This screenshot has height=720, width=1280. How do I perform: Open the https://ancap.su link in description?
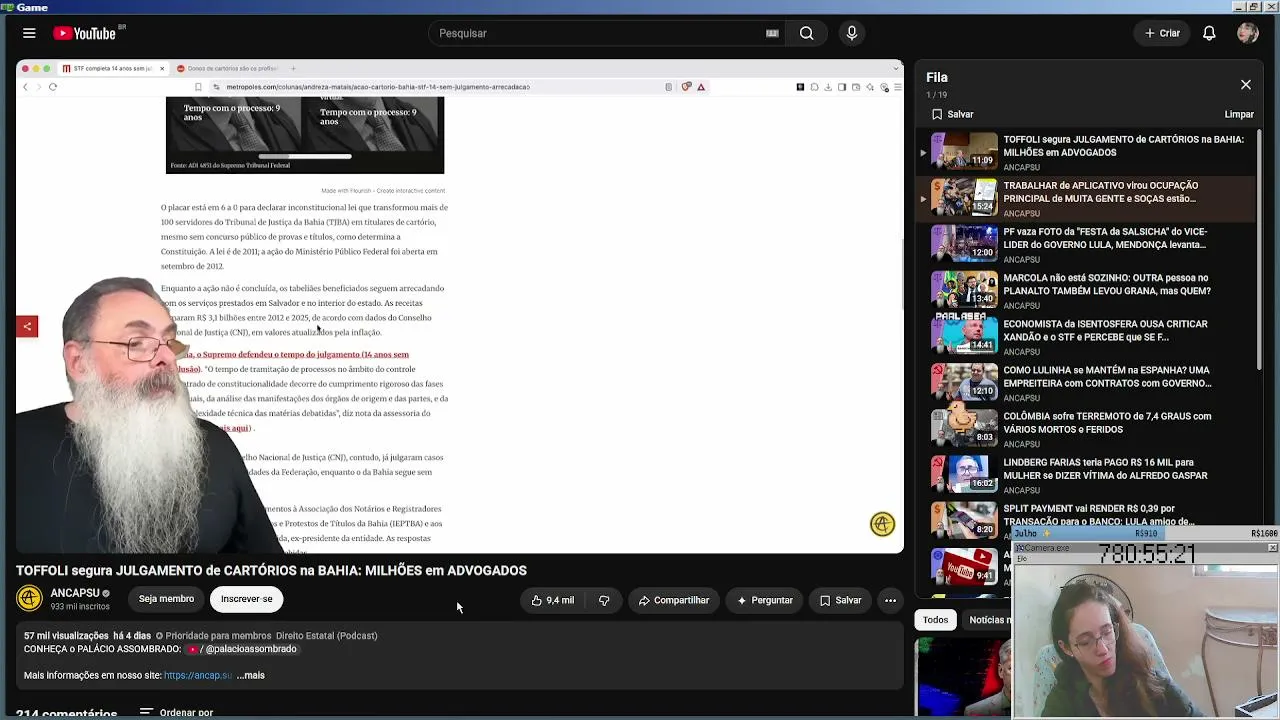(198, 676)
